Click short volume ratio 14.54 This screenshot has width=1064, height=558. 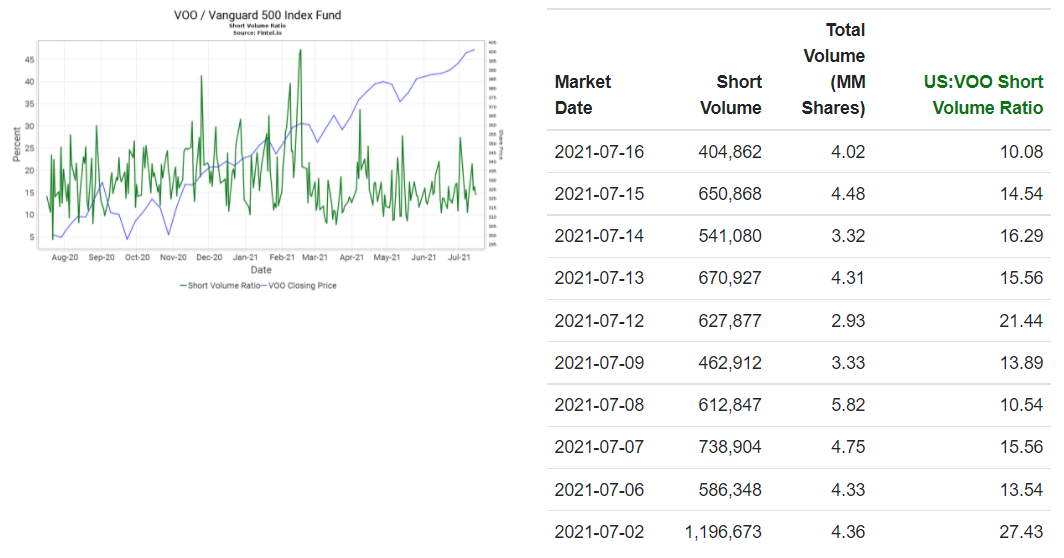pyautogui.click(x=1021, y=193)
